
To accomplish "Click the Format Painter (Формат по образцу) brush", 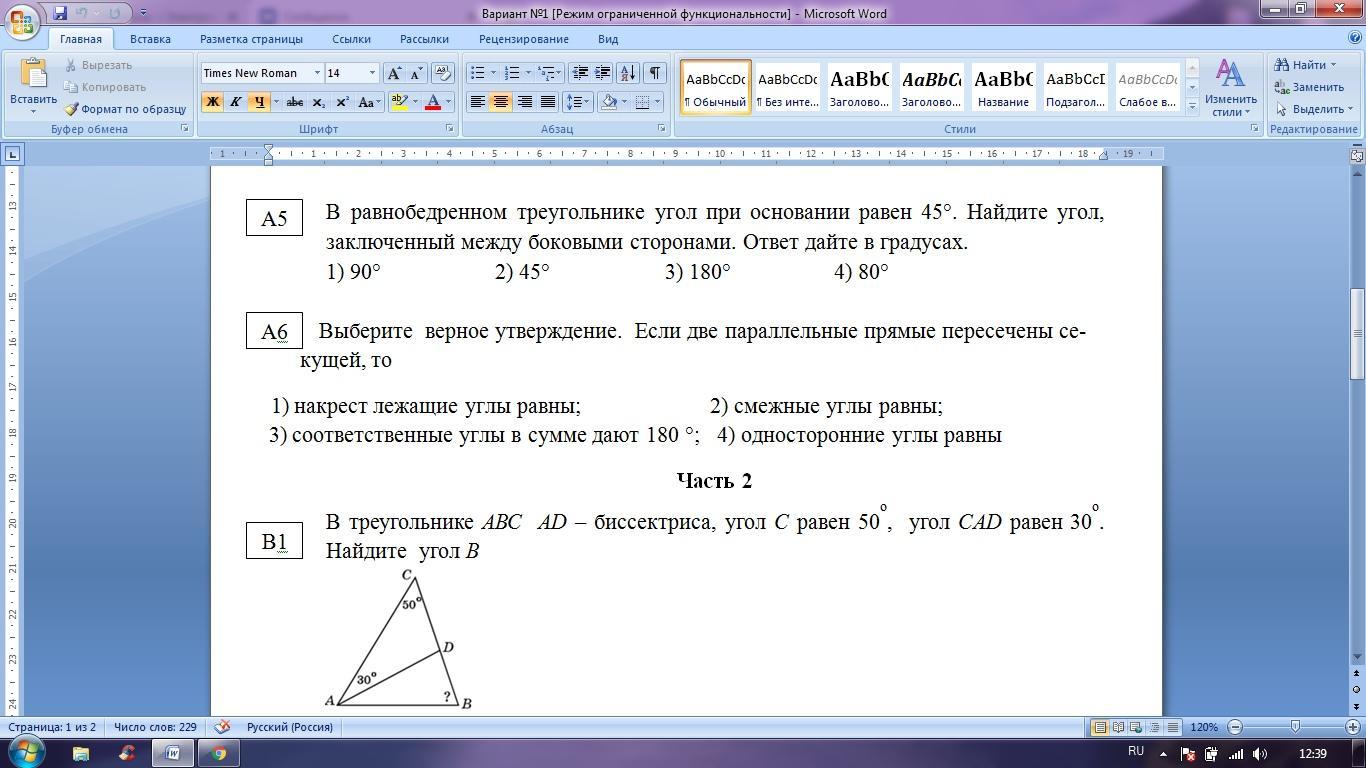I will tap(125, 109).
